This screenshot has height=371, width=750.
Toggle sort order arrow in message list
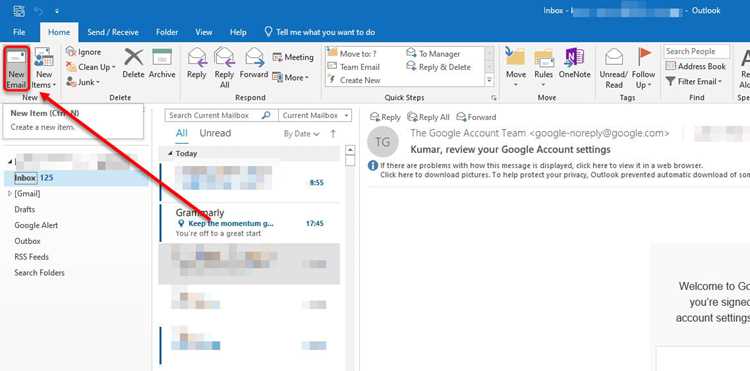tap(333, 134)
